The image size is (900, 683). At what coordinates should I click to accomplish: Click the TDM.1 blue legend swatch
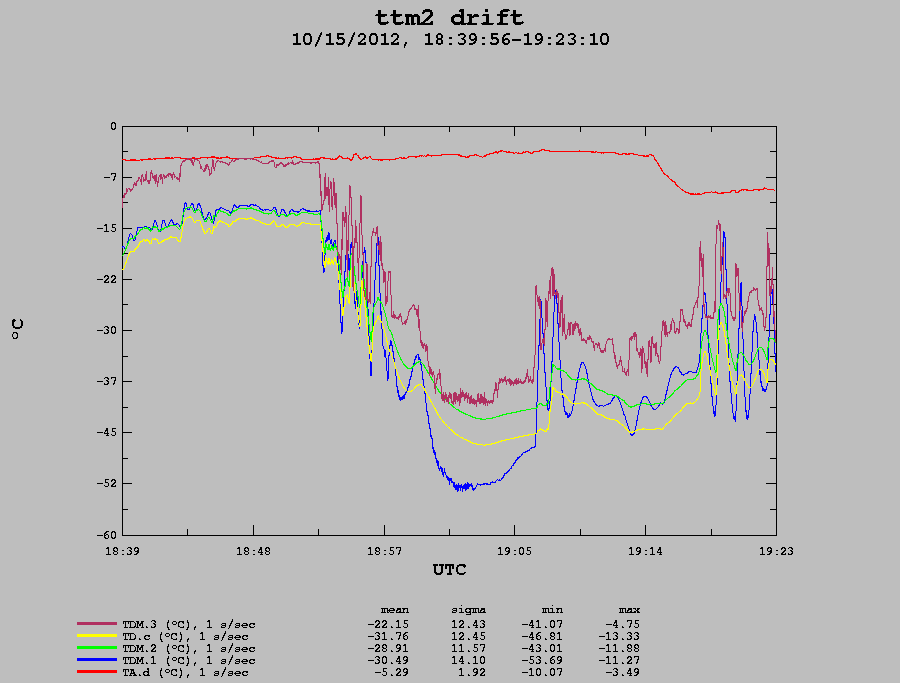(97, 660)
